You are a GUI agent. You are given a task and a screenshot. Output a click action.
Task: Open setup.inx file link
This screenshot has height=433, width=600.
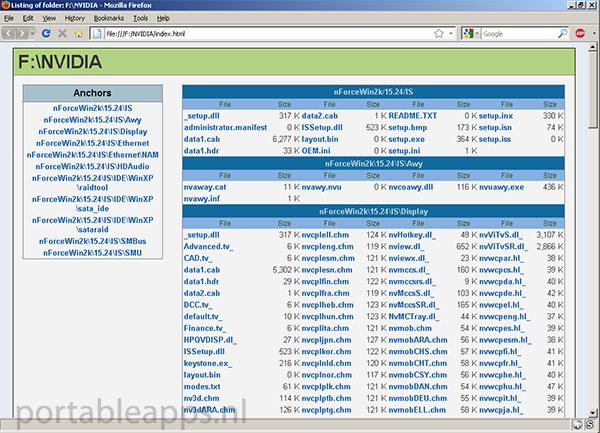(x=496, y=116)
